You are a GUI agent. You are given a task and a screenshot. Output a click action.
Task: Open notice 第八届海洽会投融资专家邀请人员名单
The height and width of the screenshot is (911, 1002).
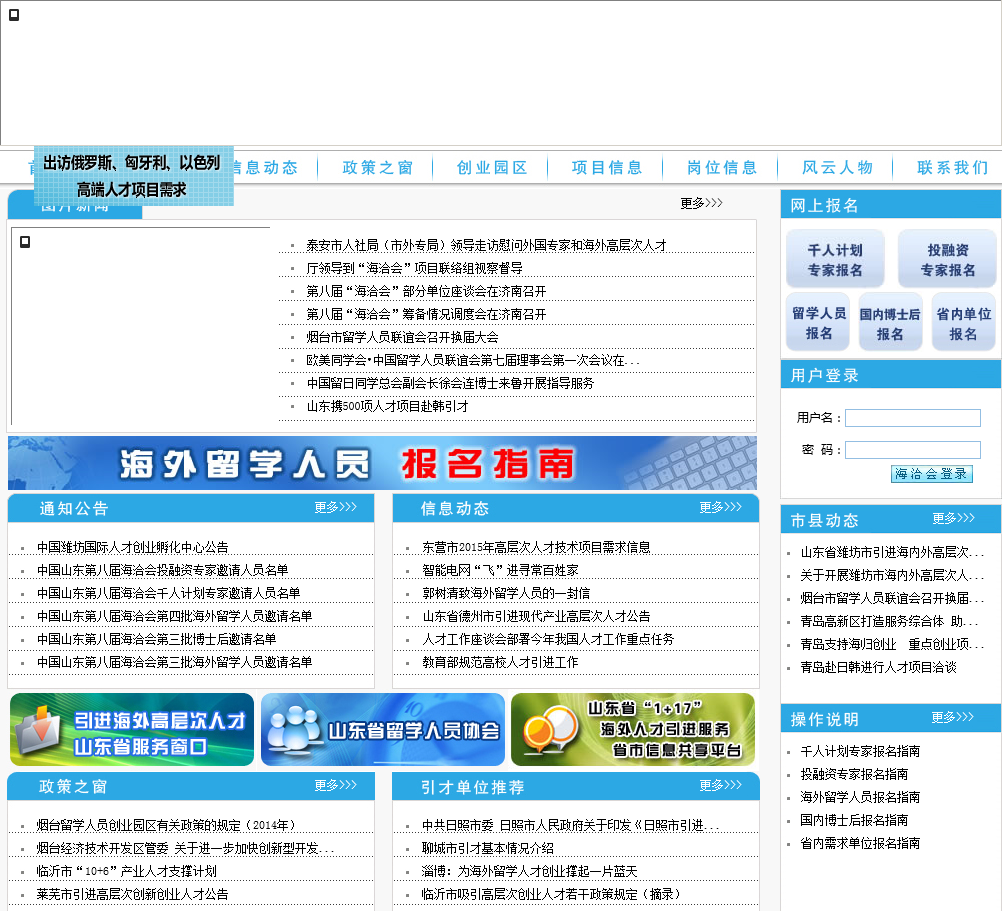[162, 570]
